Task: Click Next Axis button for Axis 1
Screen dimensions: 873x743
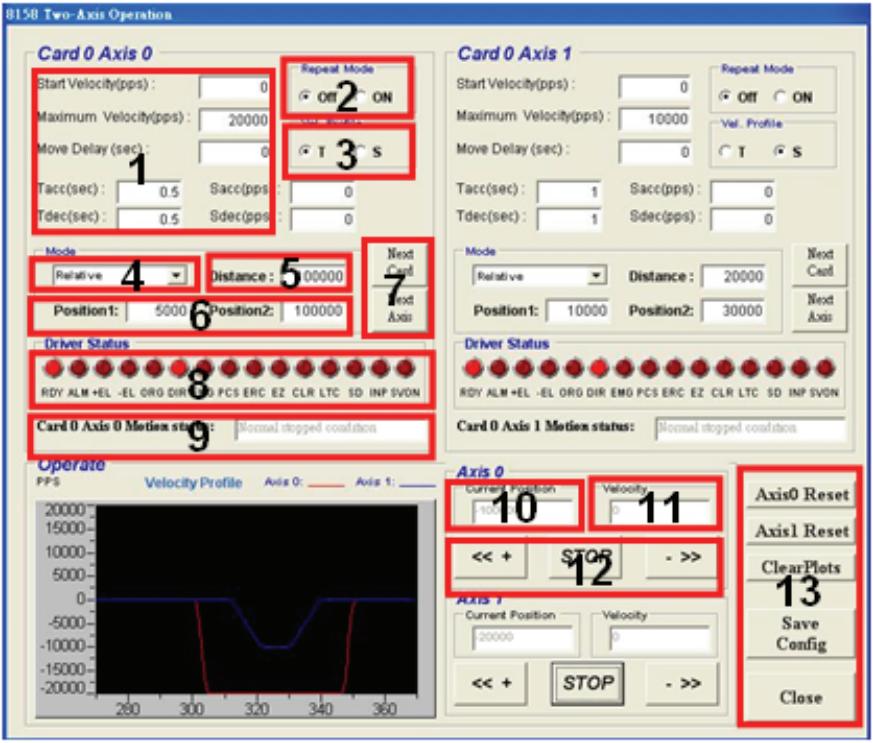Action: click(820, 308)
